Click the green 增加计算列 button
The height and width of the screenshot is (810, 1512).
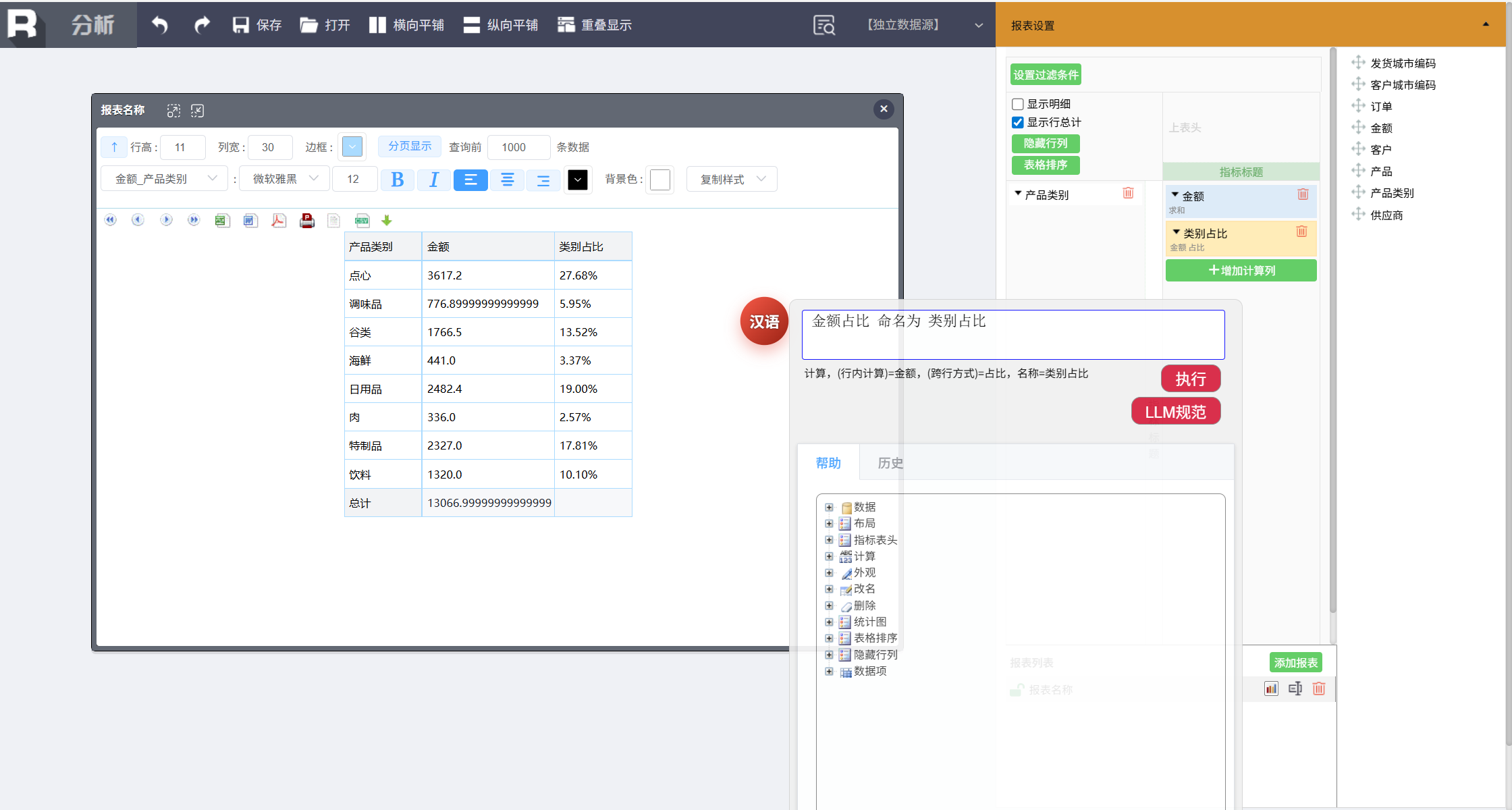pos(1241,271)
